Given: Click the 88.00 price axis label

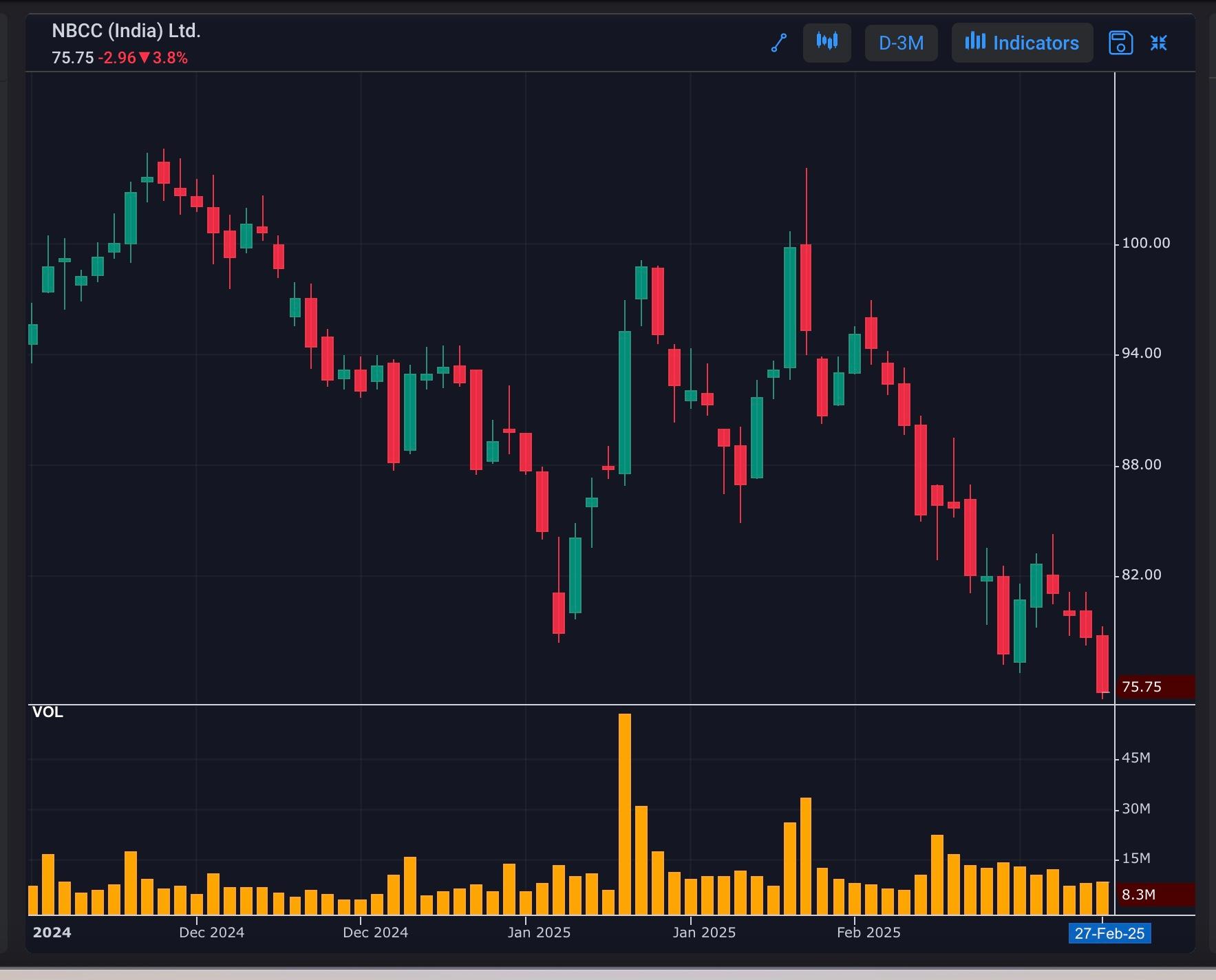Looking at the screenshot, I should coord(1142,465).
